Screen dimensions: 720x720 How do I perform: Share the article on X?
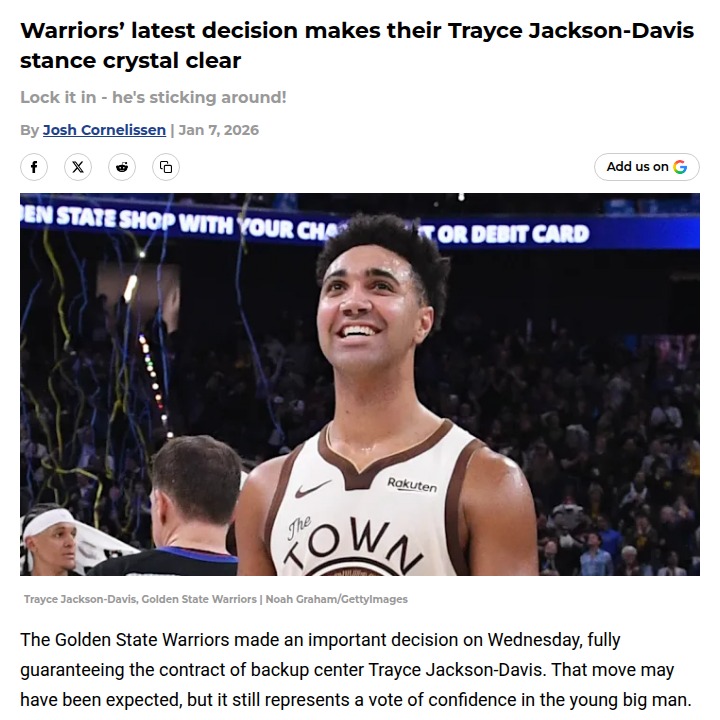pos(78,167)
